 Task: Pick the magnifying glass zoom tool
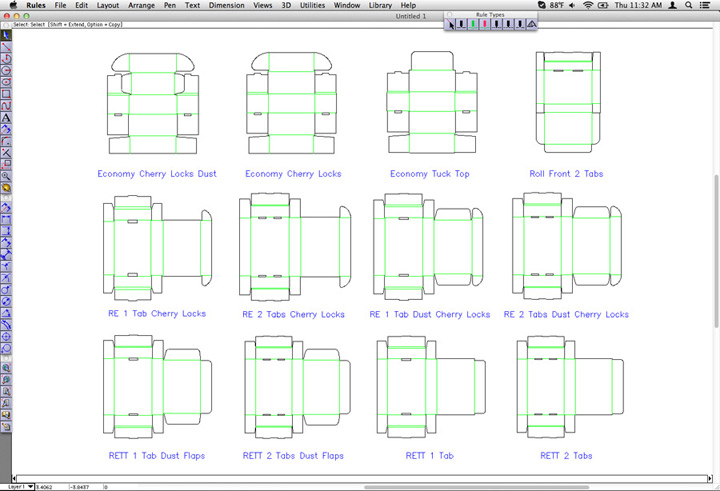point(6,175)
